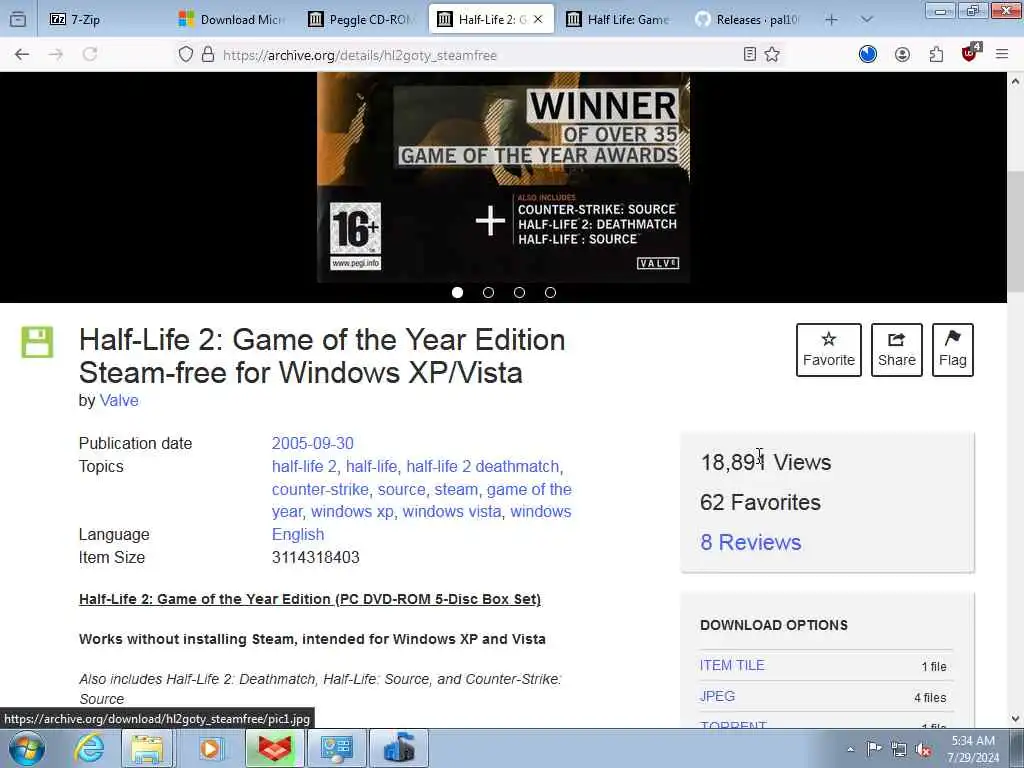Open the 8 Reviews link

(x=751, y=542)
